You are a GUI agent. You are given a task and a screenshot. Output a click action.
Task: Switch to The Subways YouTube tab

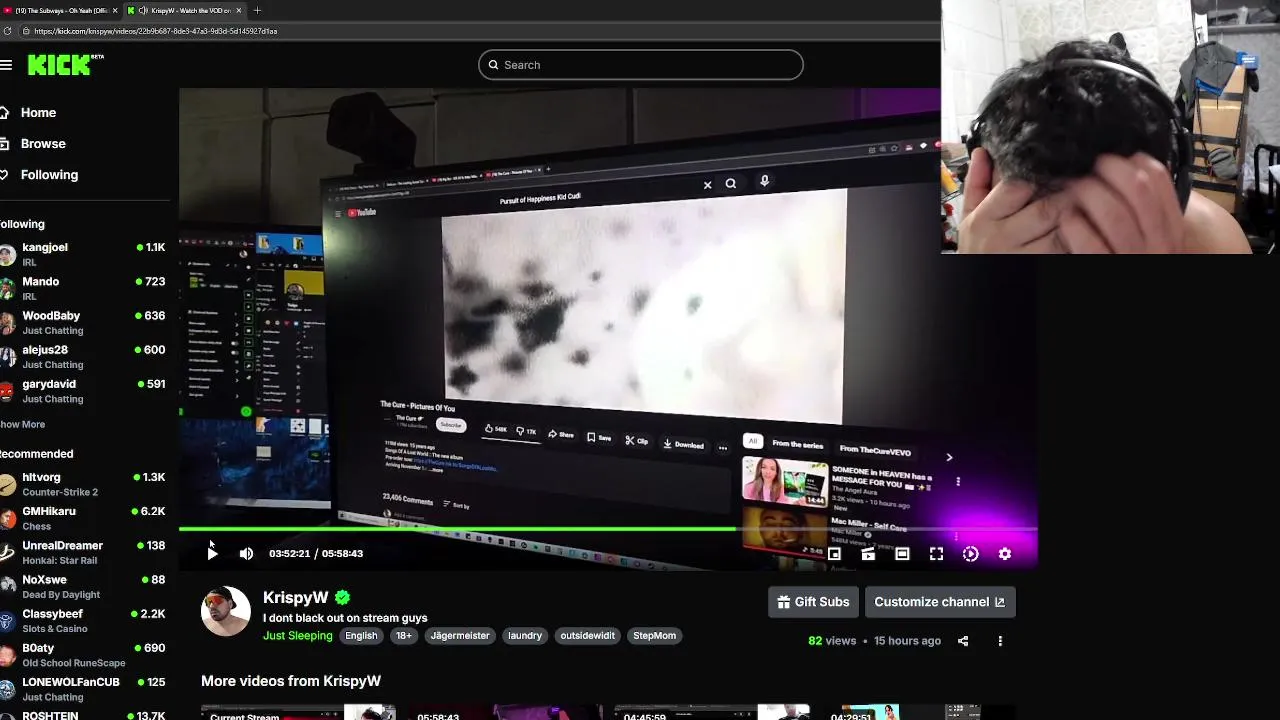(x=62, y=10)
